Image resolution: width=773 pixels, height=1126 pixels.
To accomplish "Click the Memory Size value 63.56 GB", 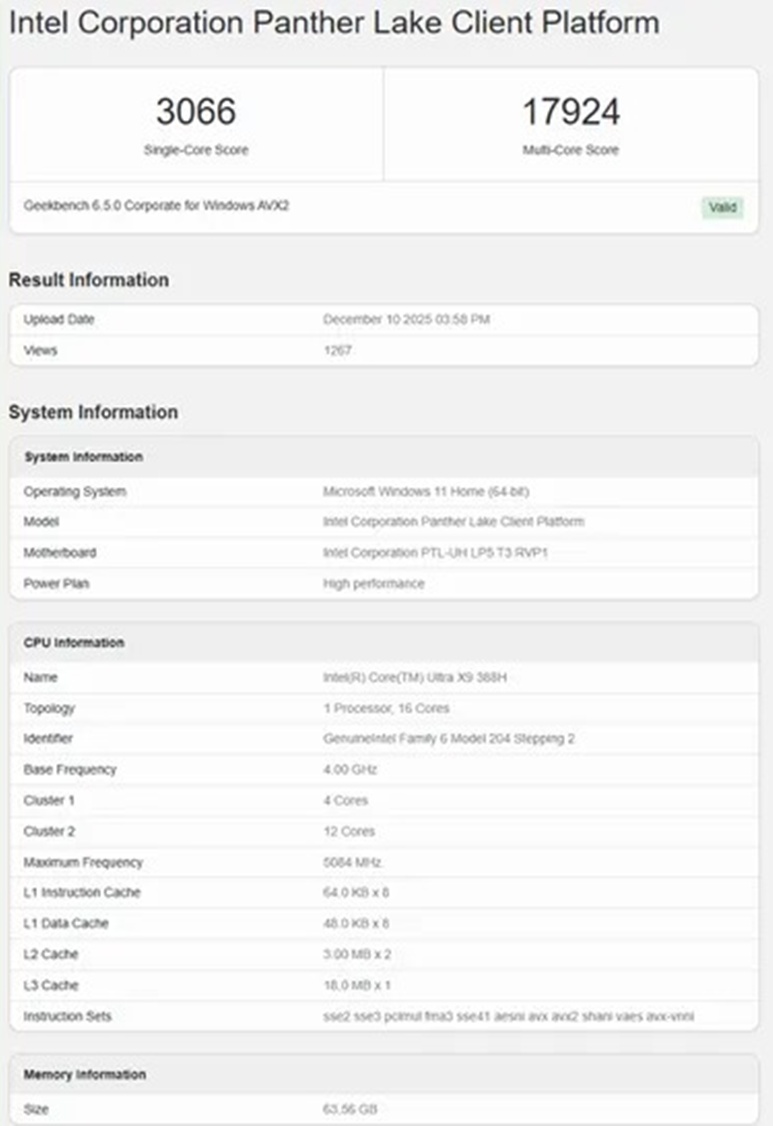I will (x=350, y=1109).
